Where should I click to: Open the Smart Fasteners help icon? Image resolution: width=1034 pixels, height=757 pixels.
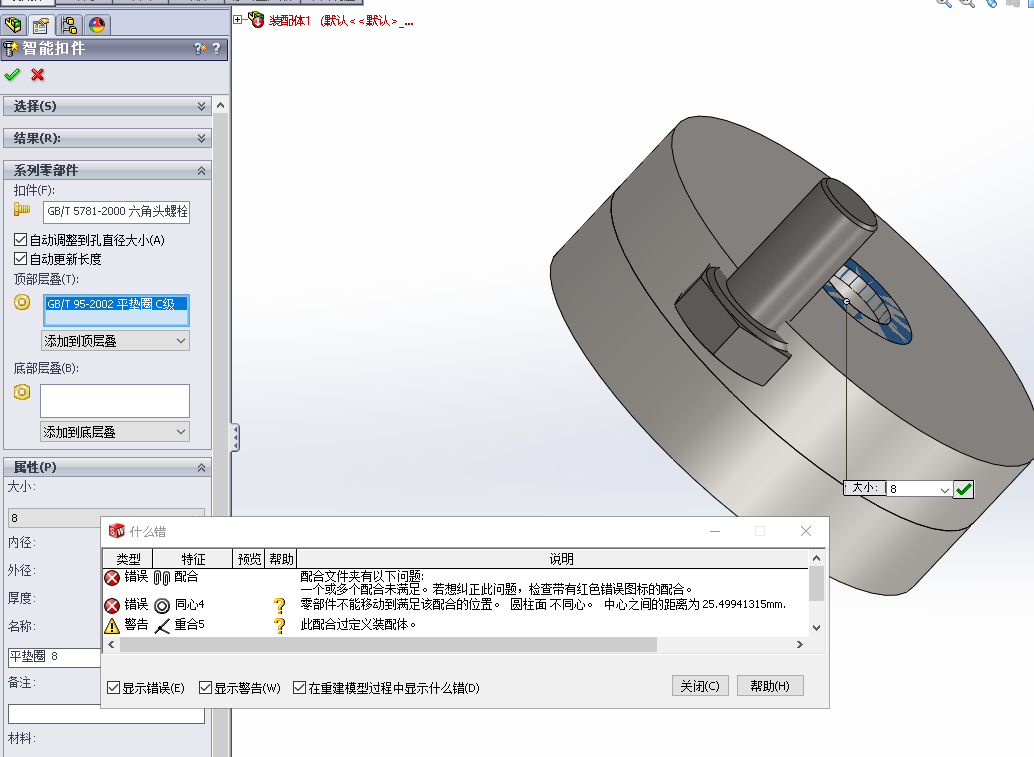tap(218, 48)
